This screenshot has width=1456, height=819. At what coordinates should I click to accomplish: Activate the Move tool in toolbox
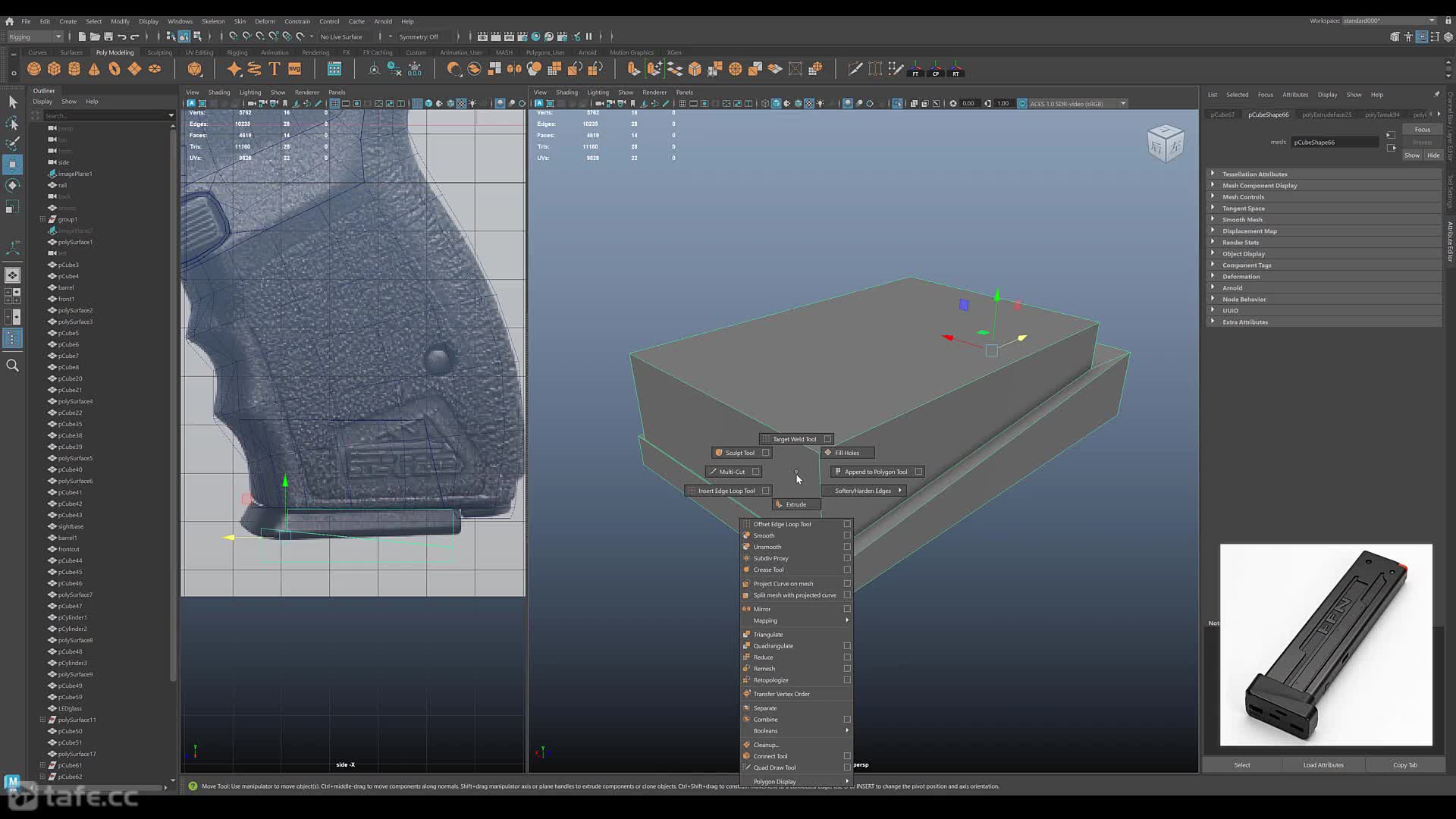13,164
